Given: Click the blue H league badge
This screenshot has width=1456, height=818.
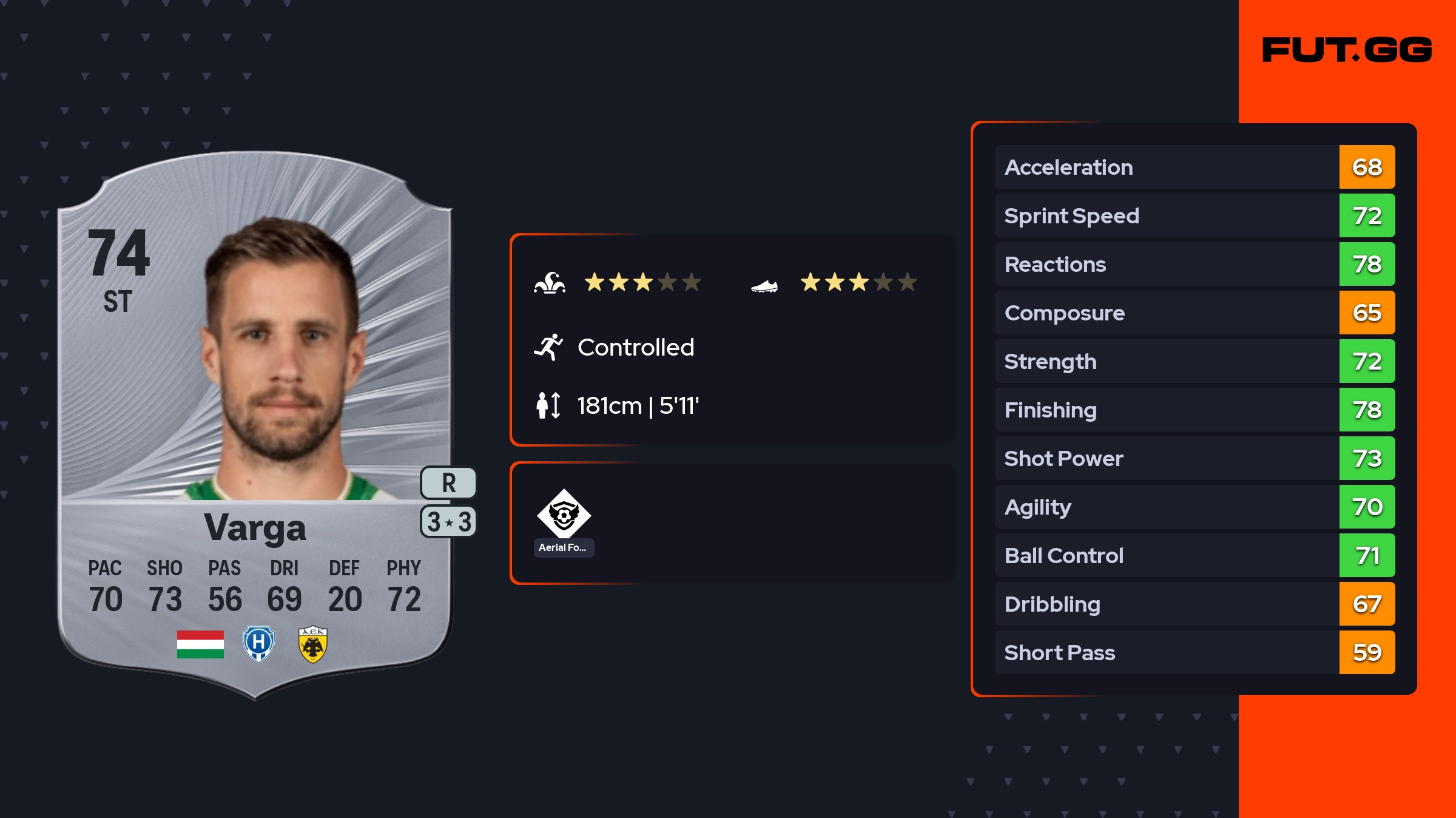Looking at the screenshot, I should [x=258, y=644].
